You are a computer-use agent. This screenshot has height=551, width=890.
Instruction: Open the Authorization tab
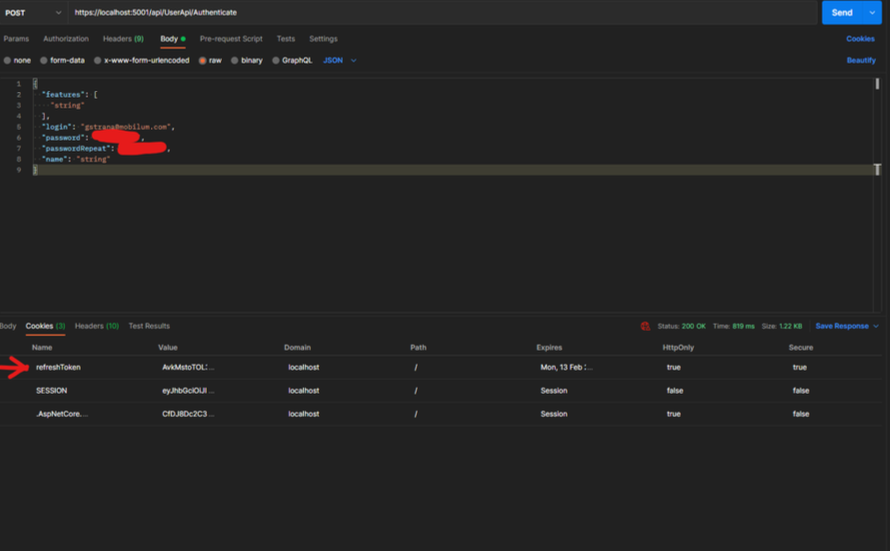(x=66, y=39)
